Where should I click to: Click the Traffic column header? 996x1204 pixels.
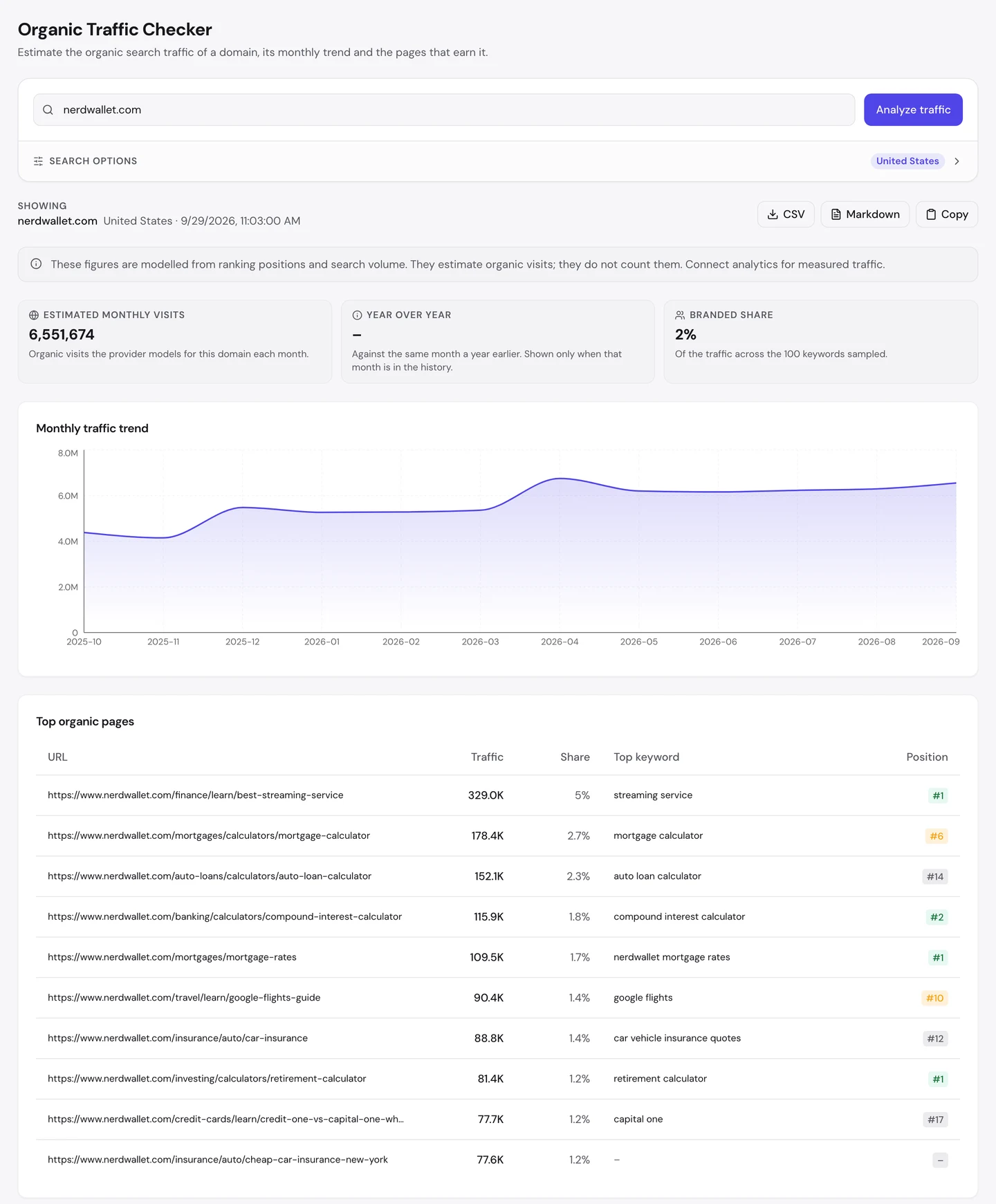coord(487,757)
